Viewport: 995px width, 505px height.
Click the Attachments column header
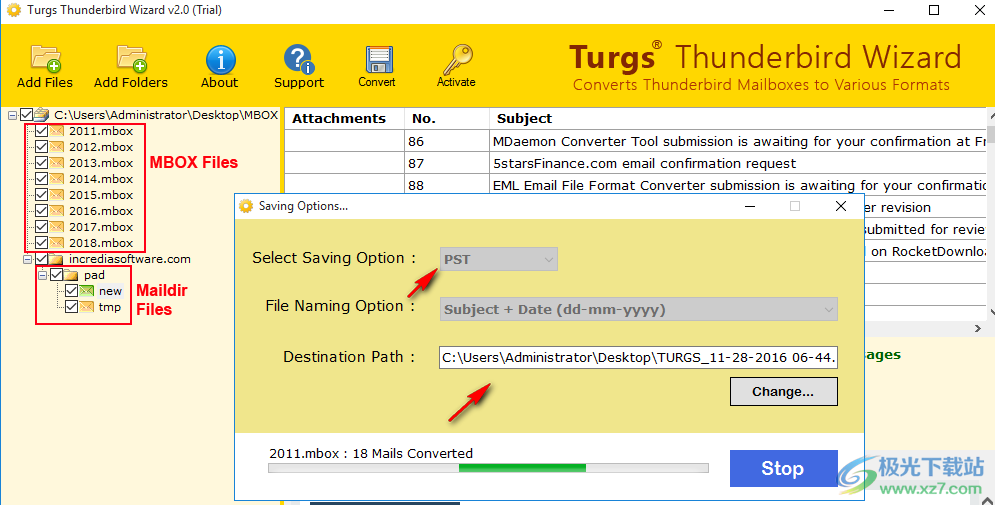[x=344, y=119]
